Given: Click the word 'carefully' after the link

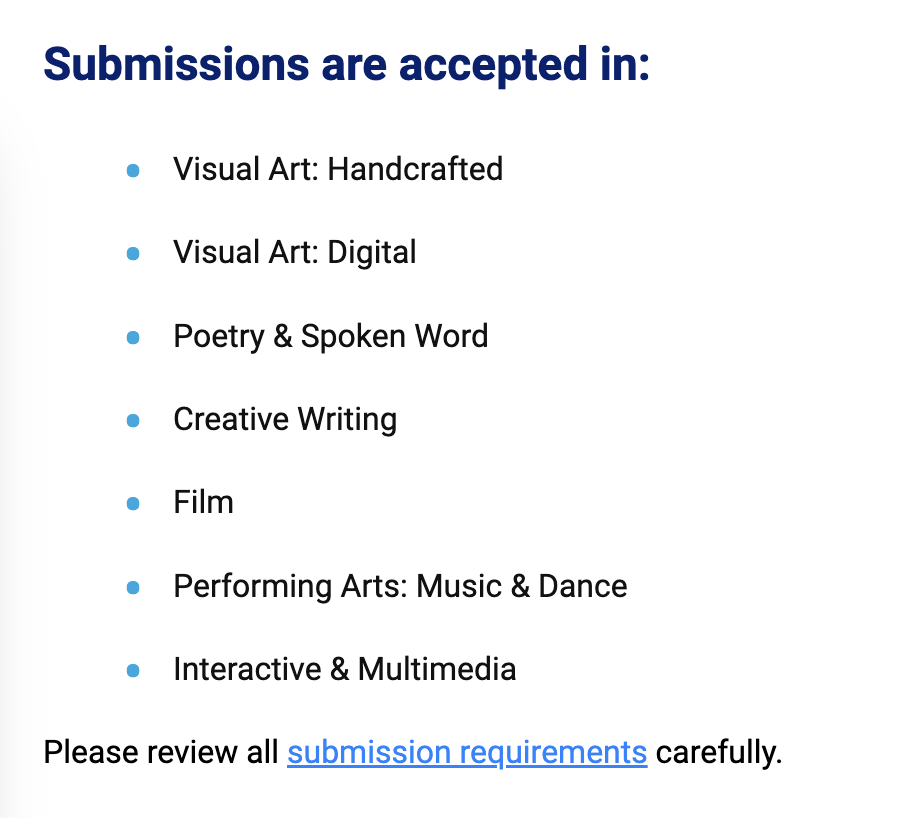Looking at the screenshot, I should click(x=717, y=752).
